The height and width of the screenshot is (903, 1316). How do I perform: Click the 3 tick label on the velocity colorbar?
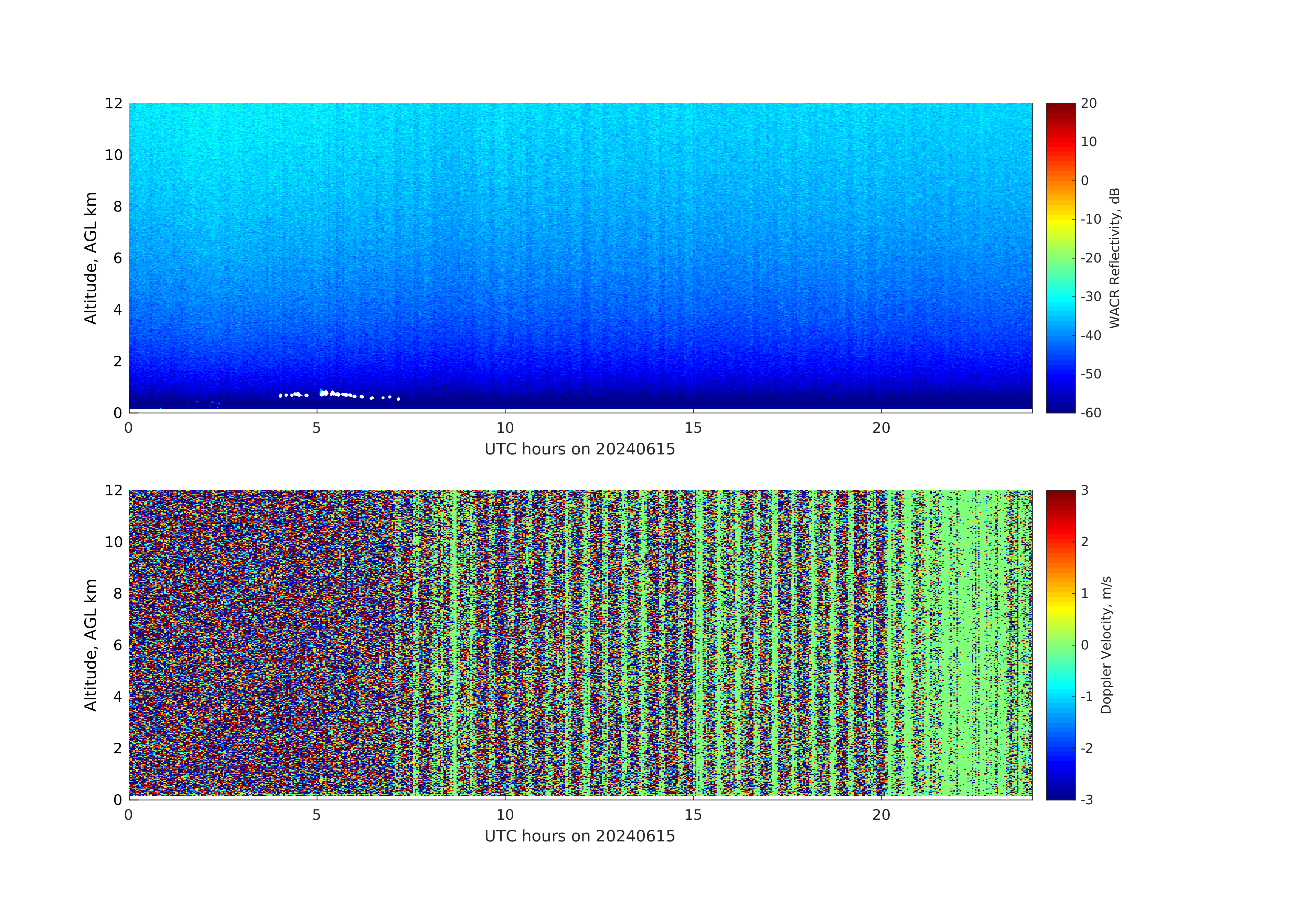point(1085,490)
